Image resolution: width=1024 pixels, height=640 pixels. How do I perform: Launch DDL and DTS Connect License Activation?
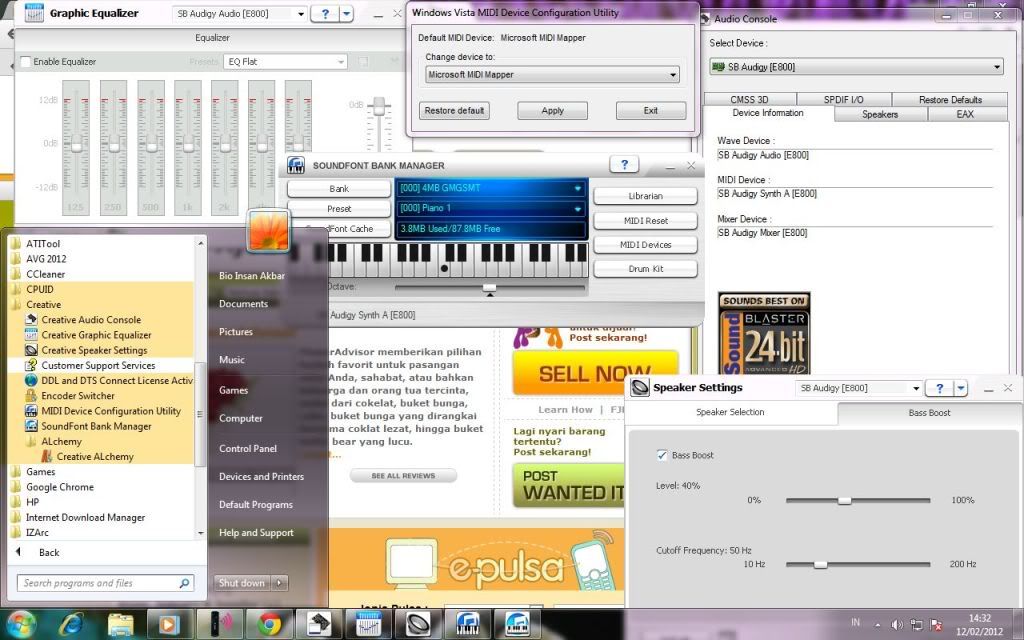tap(108, 381)
